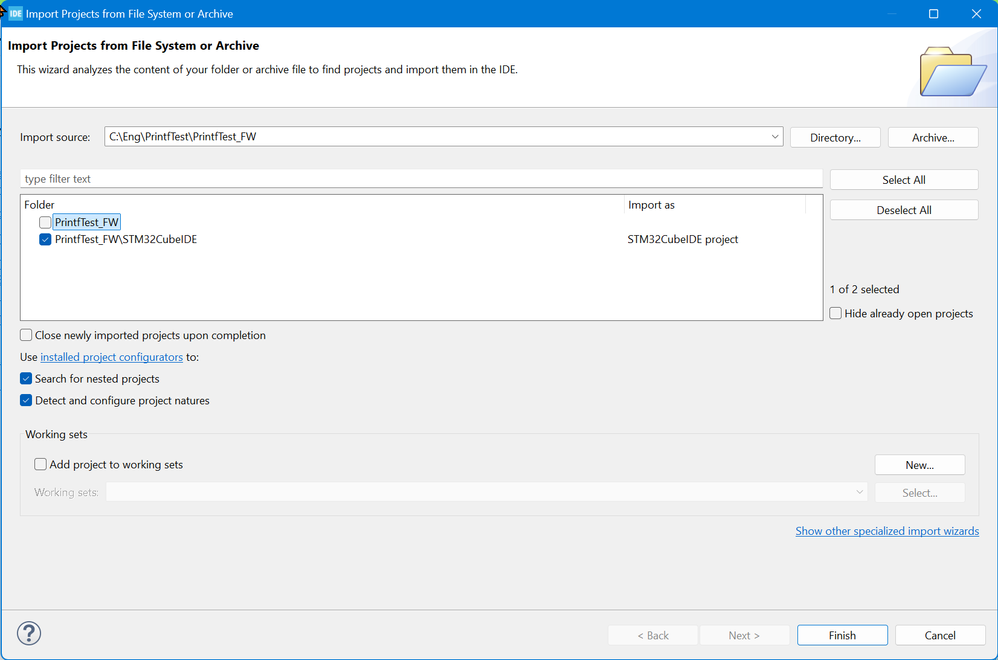The height and width of the screenshot is (660, 998).
Task: Click the Archive... button
Action: [933, 137]
